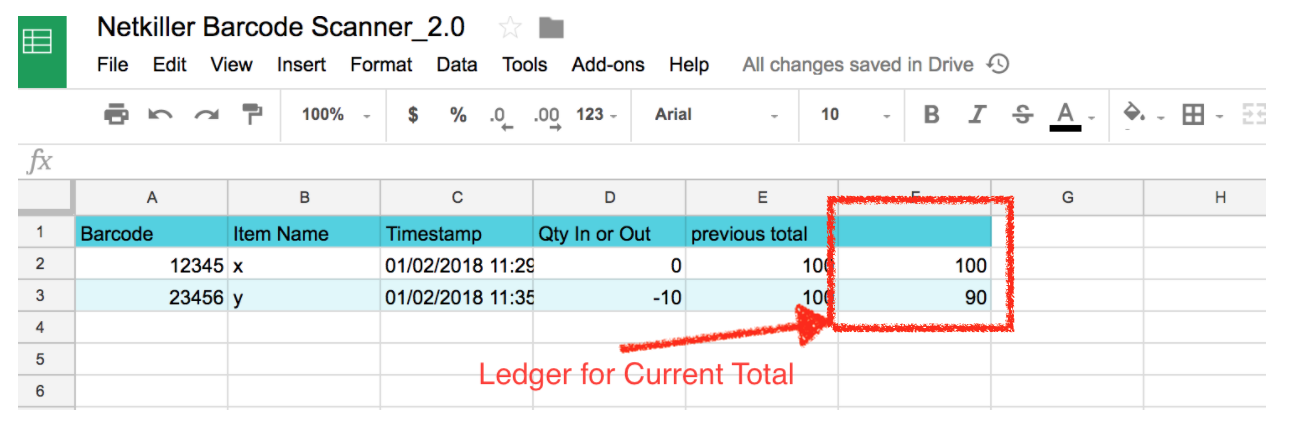Viewport: 1298px width, 428px height.
Task: Toggle italic formatting
Action: pyautogui.click(x=979, y=114)
